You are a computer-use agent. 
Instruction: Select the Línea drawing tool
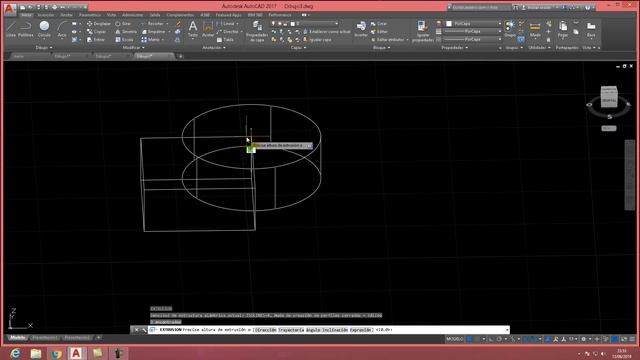pyautogui.click(x=11, y=29)
